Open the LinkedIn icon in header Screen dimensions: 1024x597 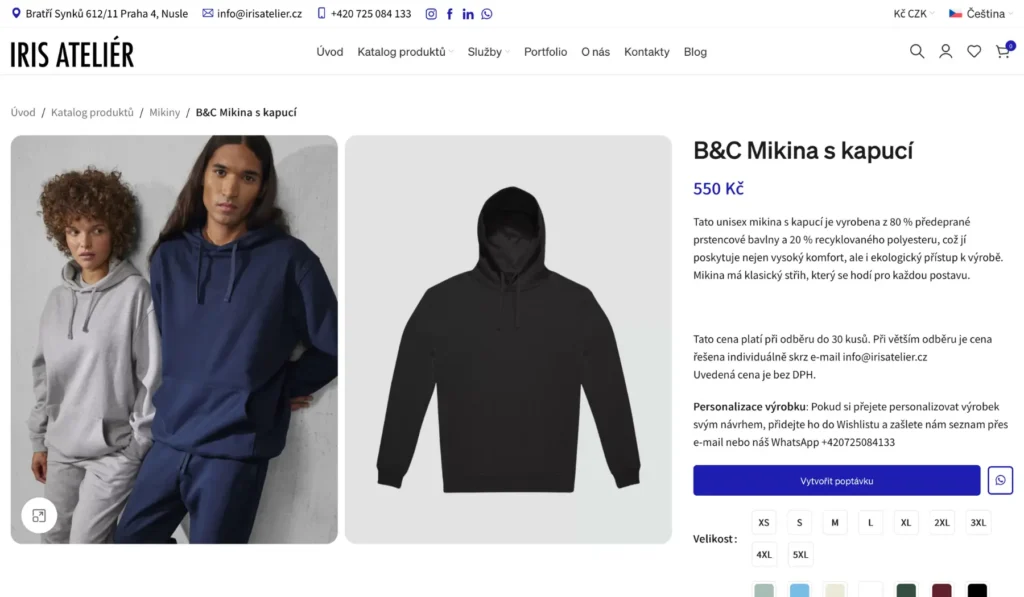click(x=468, y=14)
